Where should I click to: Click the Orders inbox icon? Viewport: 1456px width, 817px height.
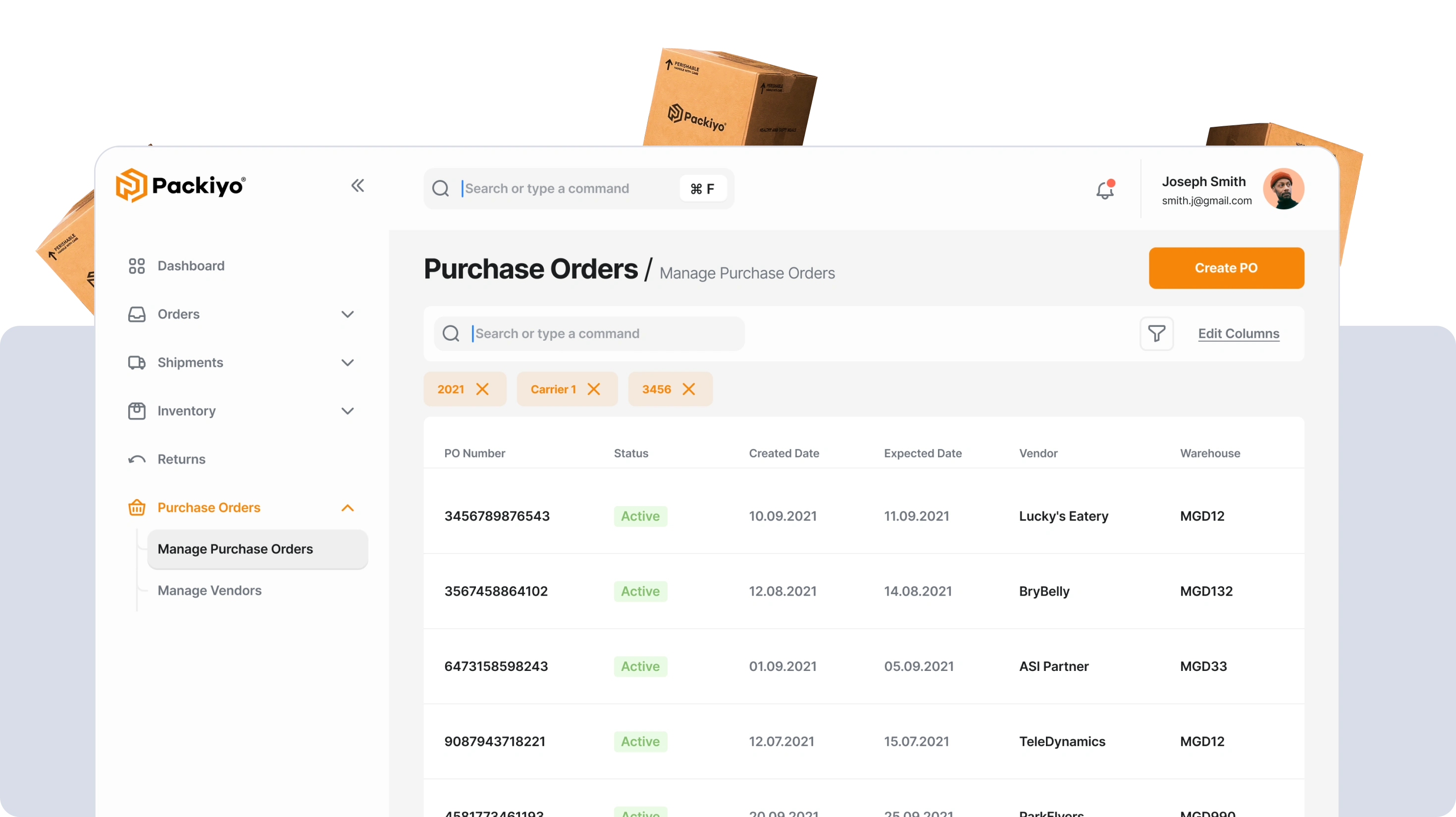pos(137,314)
